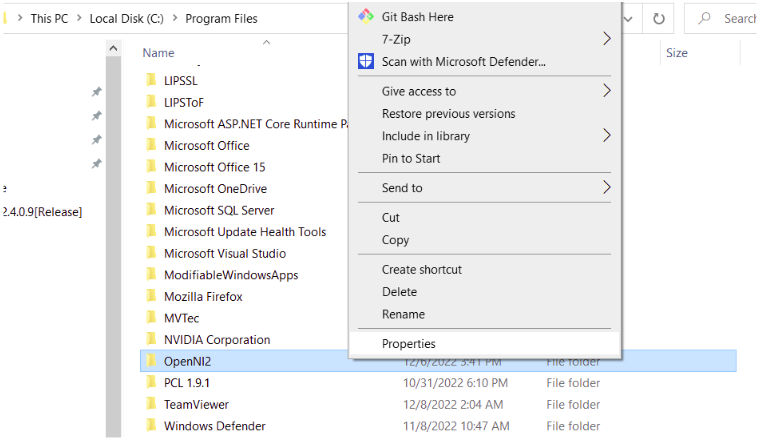The height and width of the screenshot is (441, 760).
Task: Click the chevron before This PC breadcrumb
Action: click(x=20, y=18)
